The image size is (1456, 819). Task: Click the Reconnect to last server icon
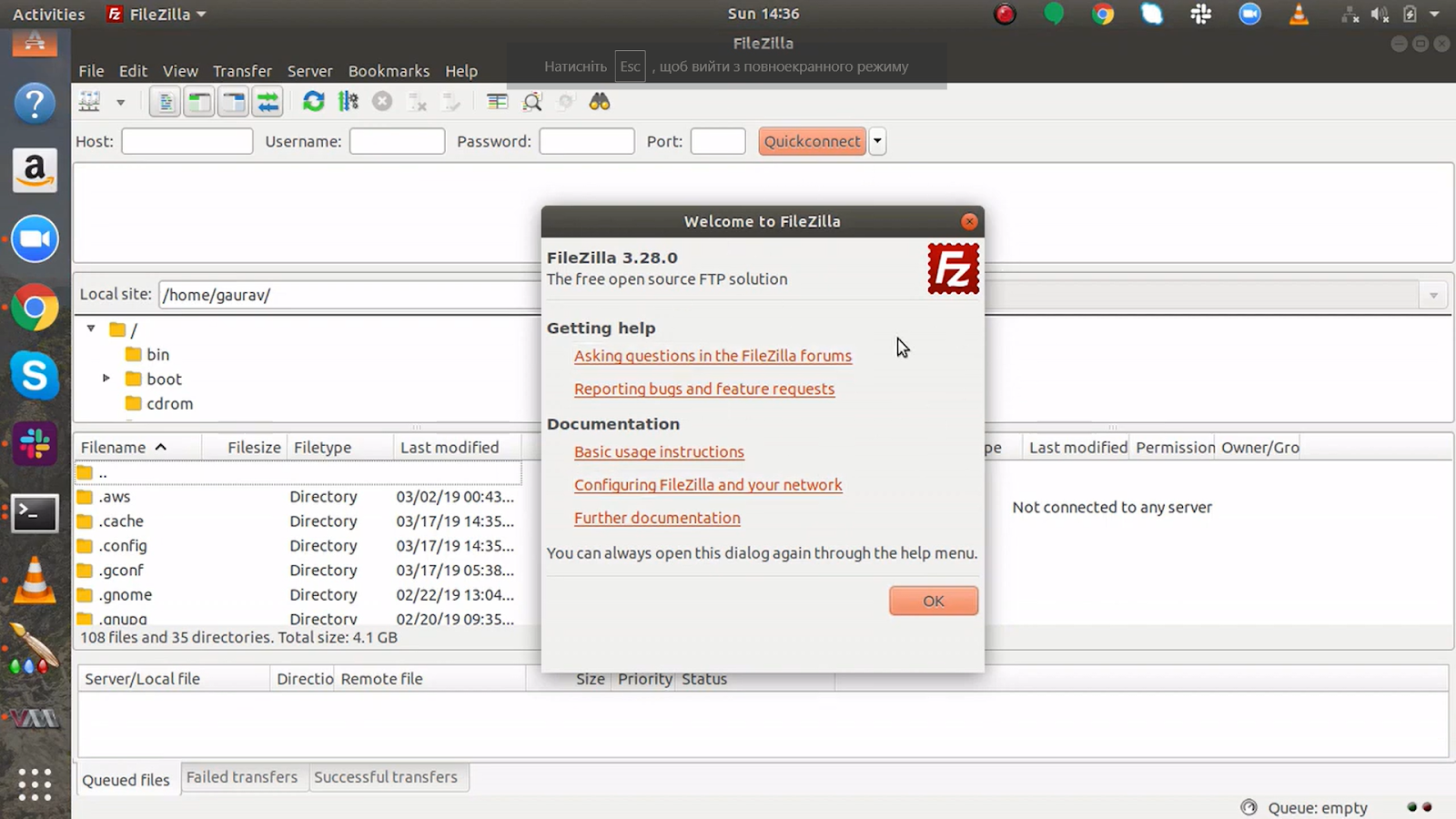tap(452, 102)
